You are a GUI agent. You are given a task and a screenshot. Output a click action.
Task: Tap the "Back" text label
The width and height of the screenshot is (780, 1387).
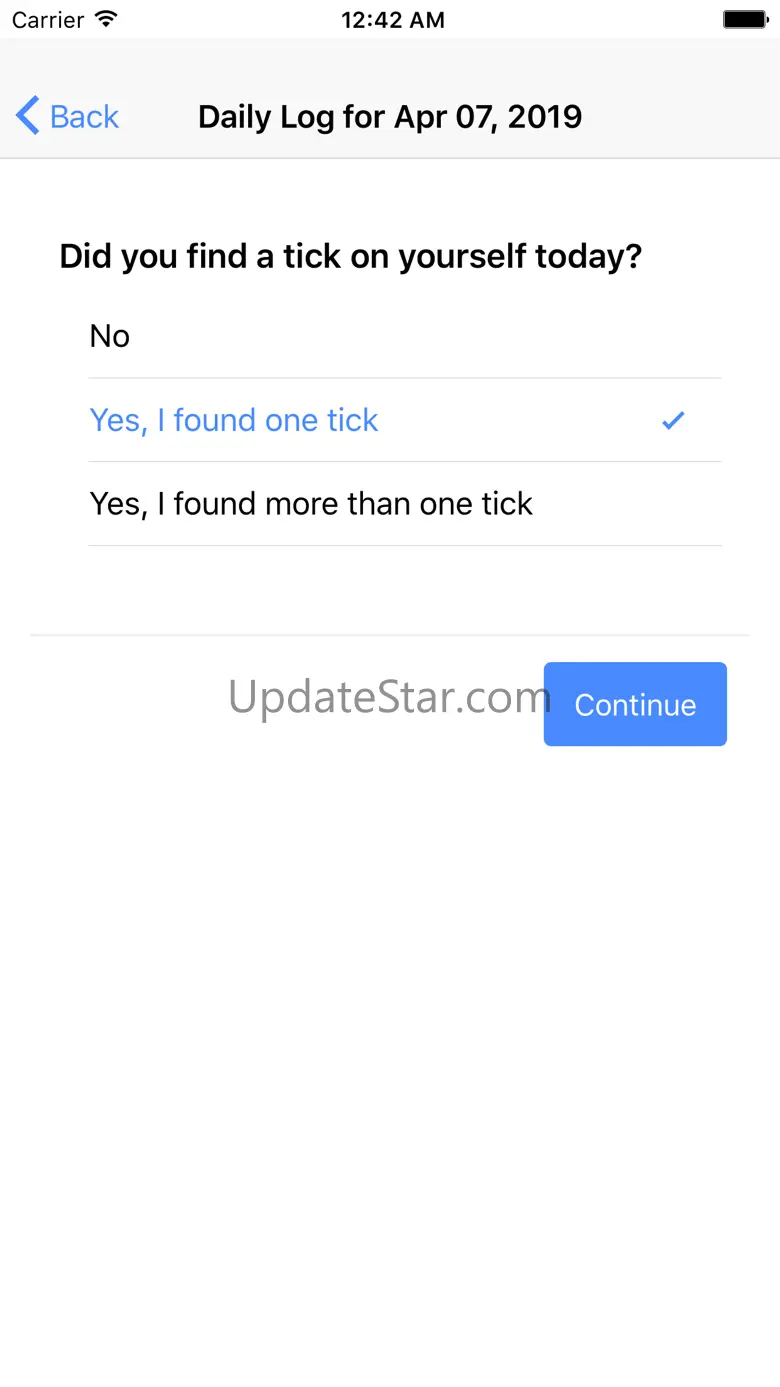tap(84, 117)
